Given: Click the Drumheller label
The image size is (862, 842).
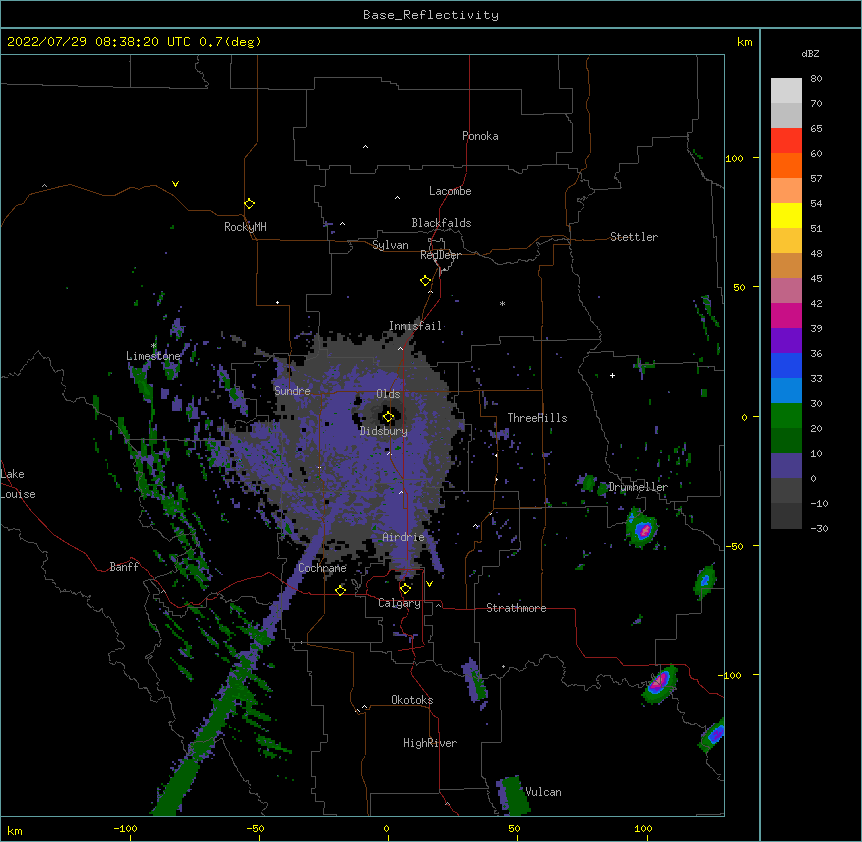Looking at the screenshot, I should pyautogui.click(x=638, y=487).
